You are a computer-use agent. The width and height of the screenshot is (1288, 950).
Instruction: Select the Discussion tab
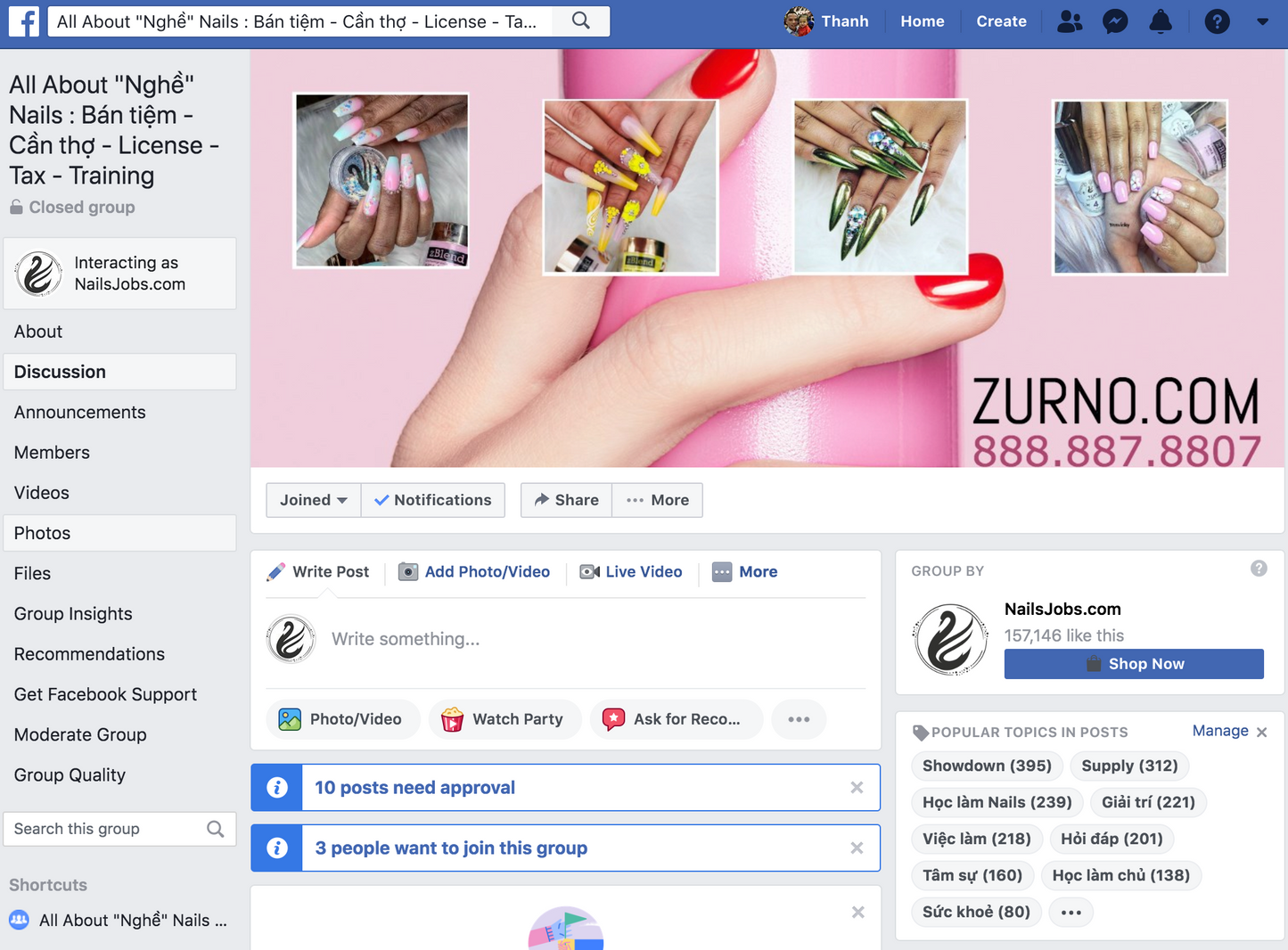[119, 372]
